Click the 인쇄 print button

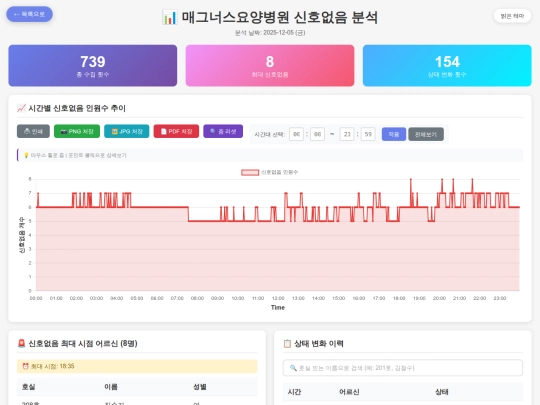coord(33,131)
